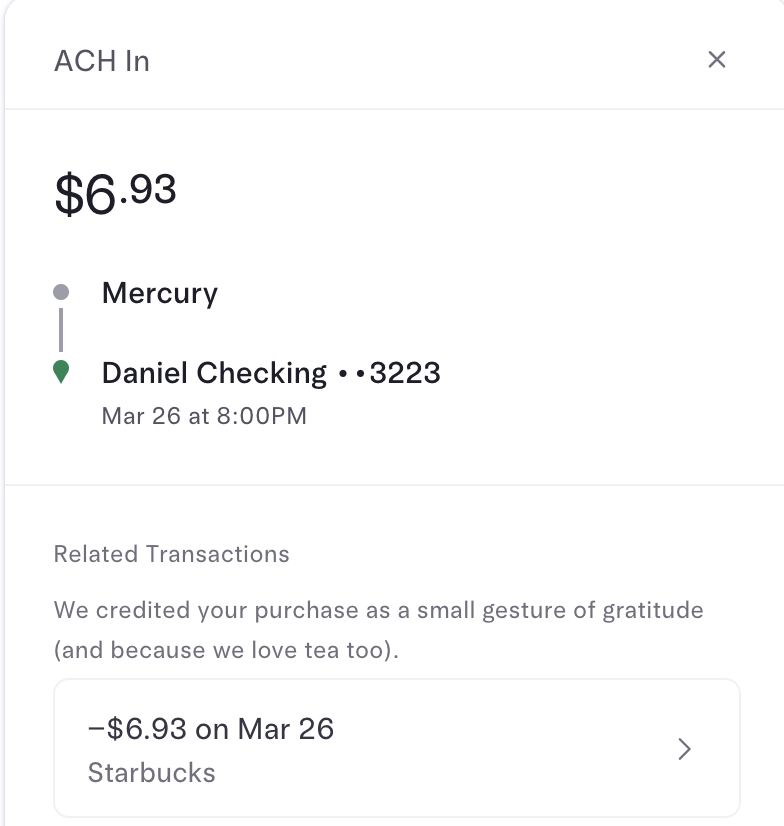This screenshot has height=826, width=784.
Task: Click the Related Transactions heading
Action: click(x=172, y=554)
